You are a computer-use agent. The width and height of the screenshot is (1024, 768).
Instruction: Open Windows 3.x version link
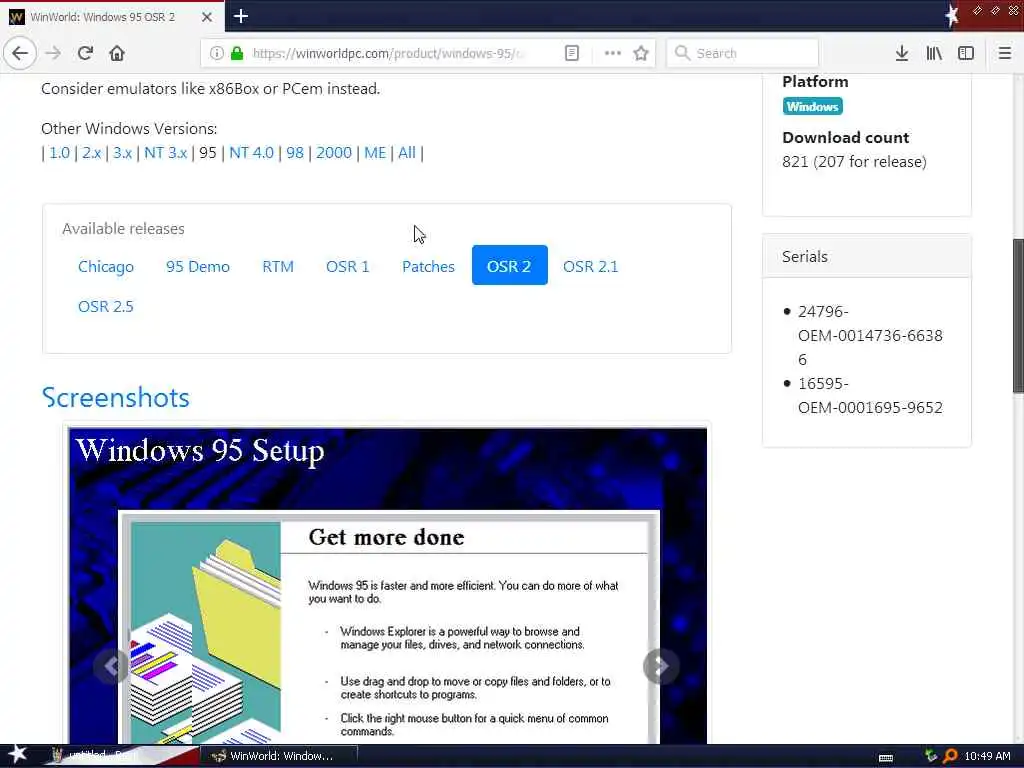(122, 153)
